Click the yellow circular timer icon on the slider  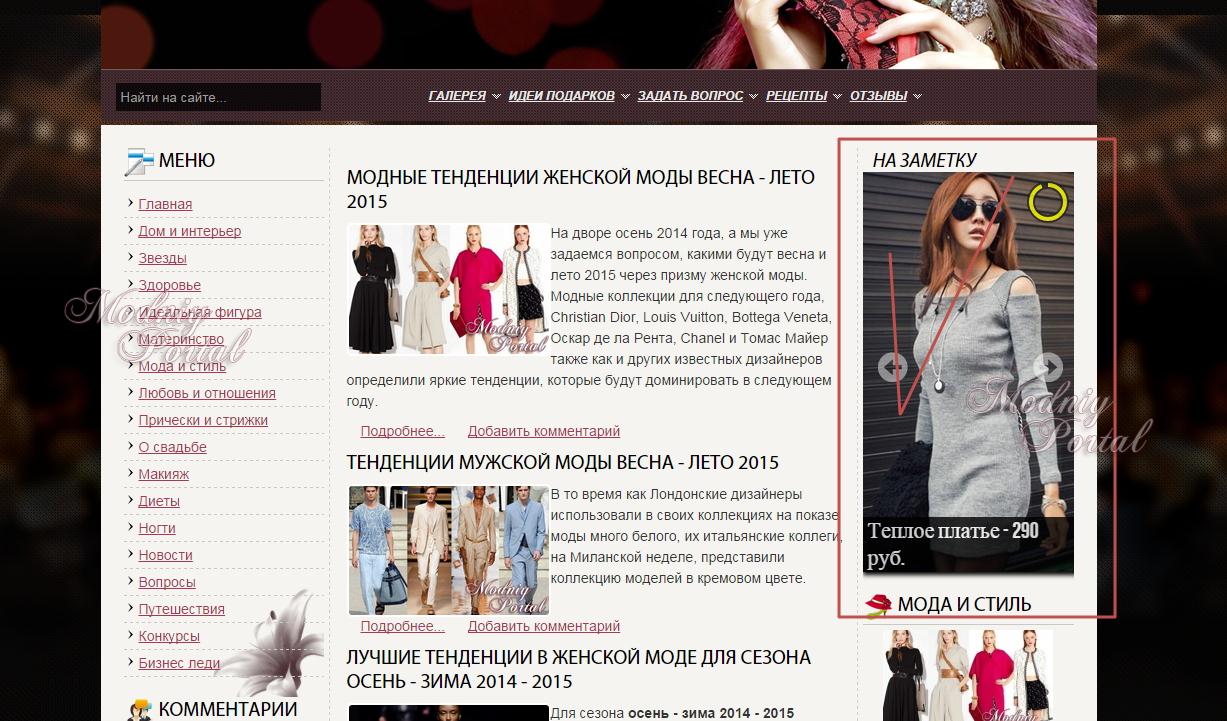click(1047, 201)
